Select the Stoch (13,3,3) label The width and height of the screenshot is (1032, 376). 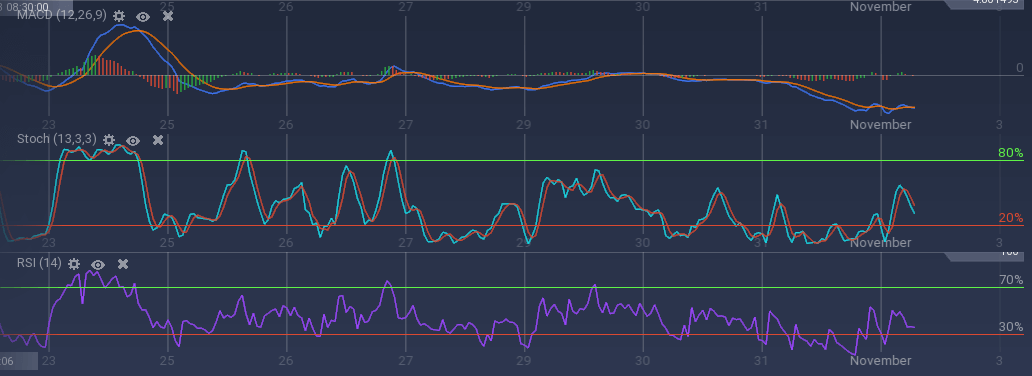(57, 139)
